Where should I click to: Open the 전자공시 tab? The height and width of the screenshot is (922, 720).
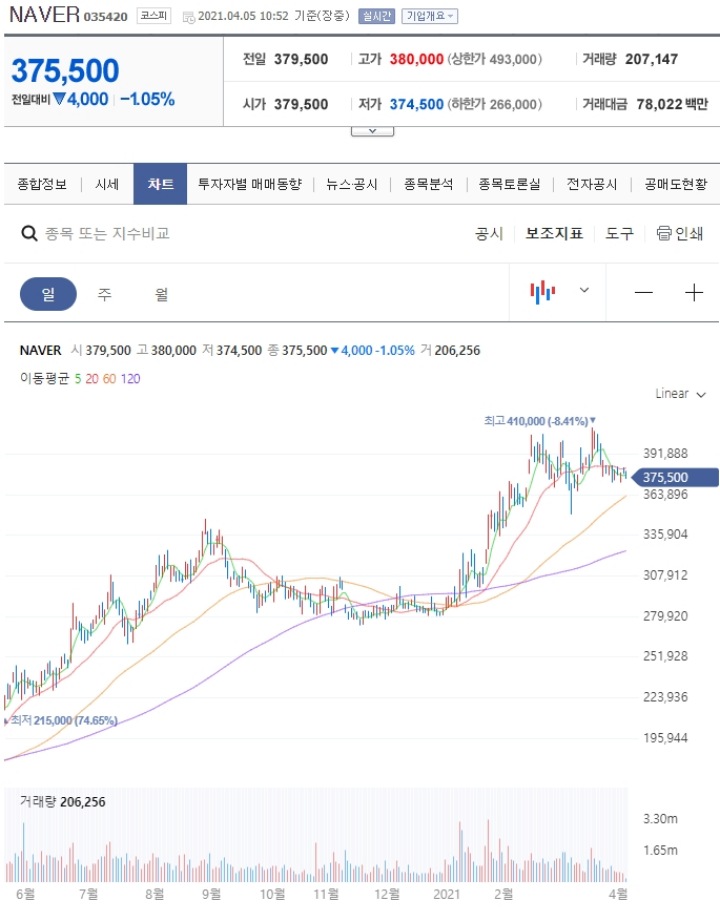coord(592,184)
